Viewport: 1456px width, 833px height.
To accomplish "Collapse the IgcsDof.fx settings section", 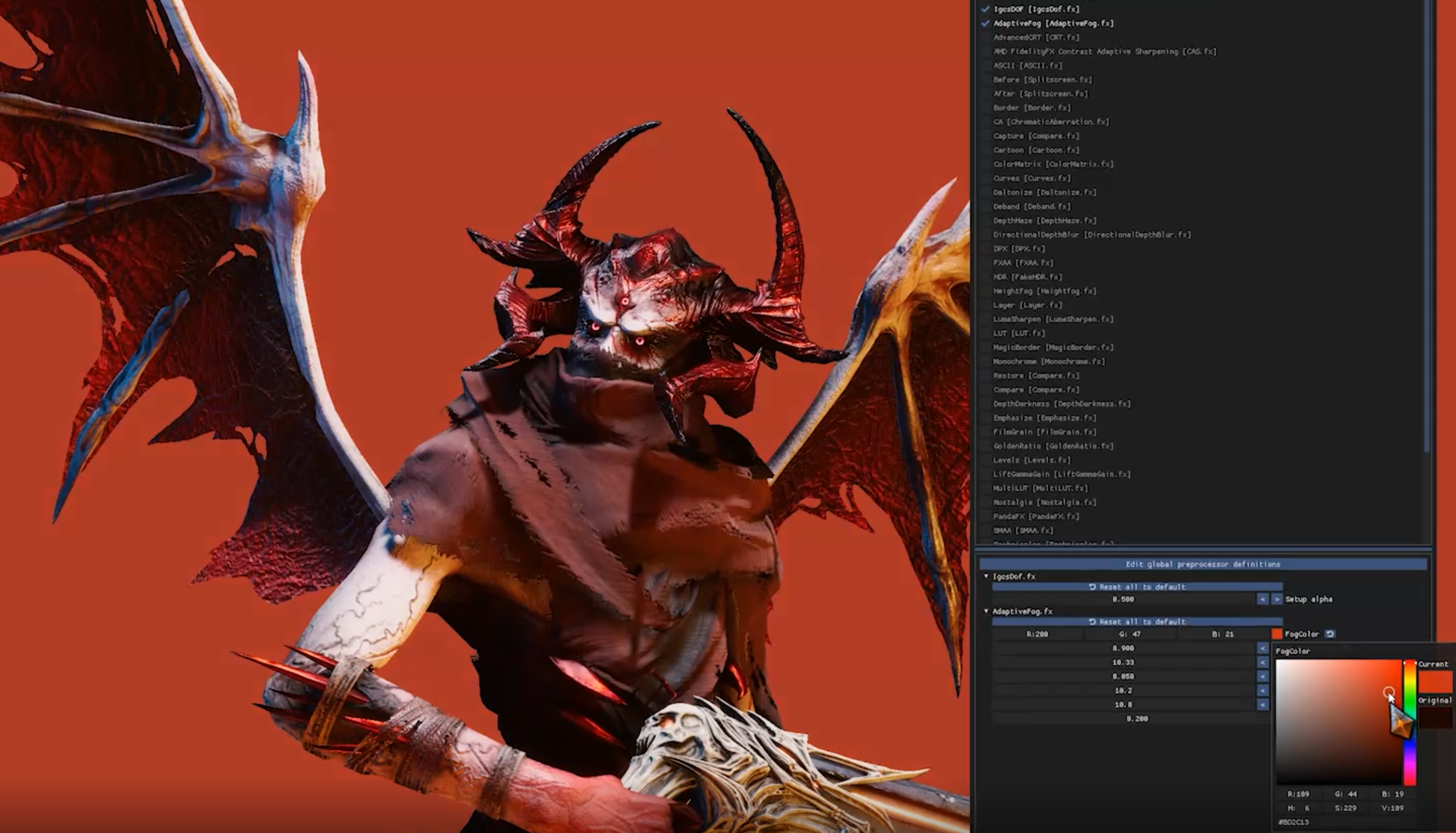I will 986,576.
